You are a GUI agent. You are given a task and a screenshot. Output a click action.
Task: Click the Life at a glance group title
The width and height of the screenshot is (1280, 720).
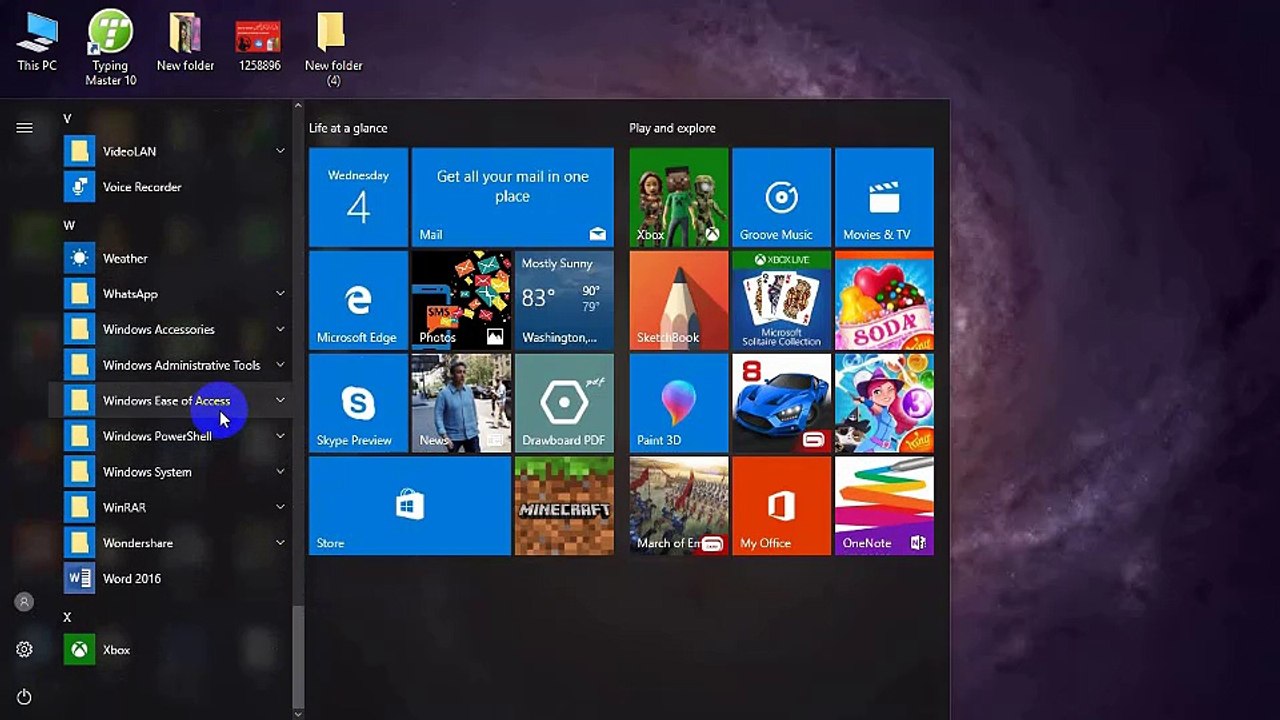tap(348, 128)
